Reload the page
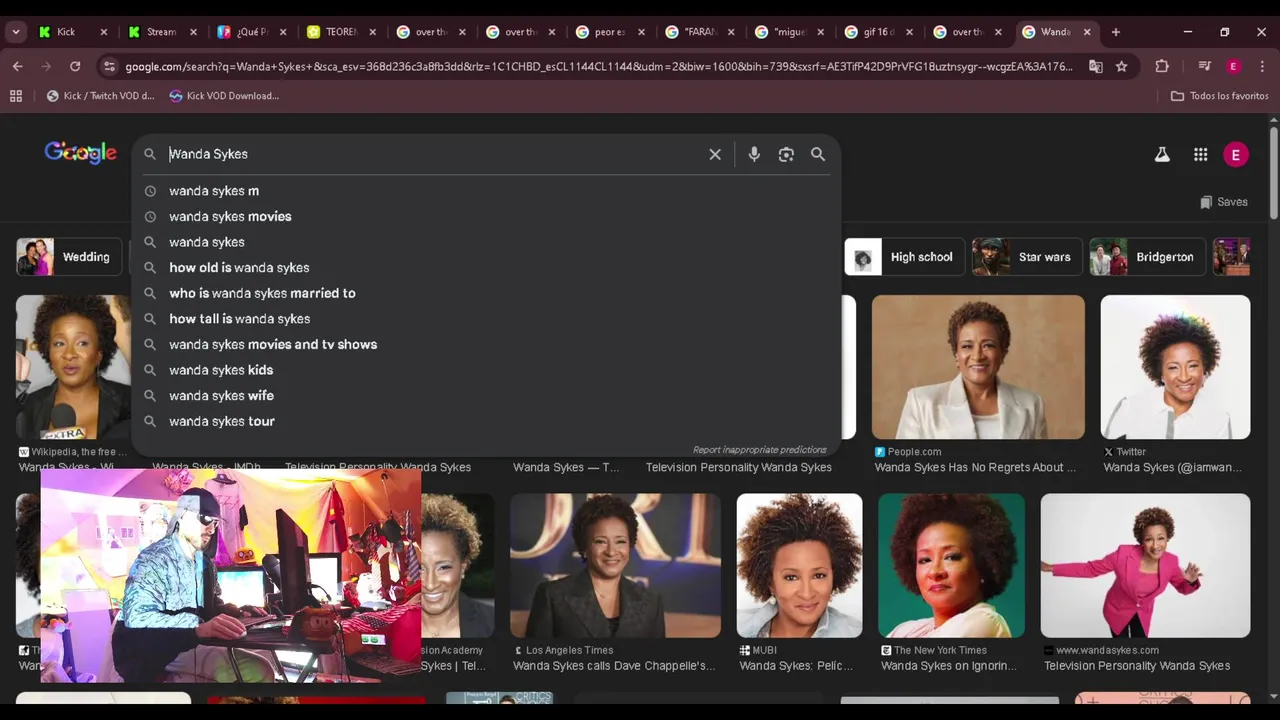This screenshot has height=720, width=1280. (75, 66)
